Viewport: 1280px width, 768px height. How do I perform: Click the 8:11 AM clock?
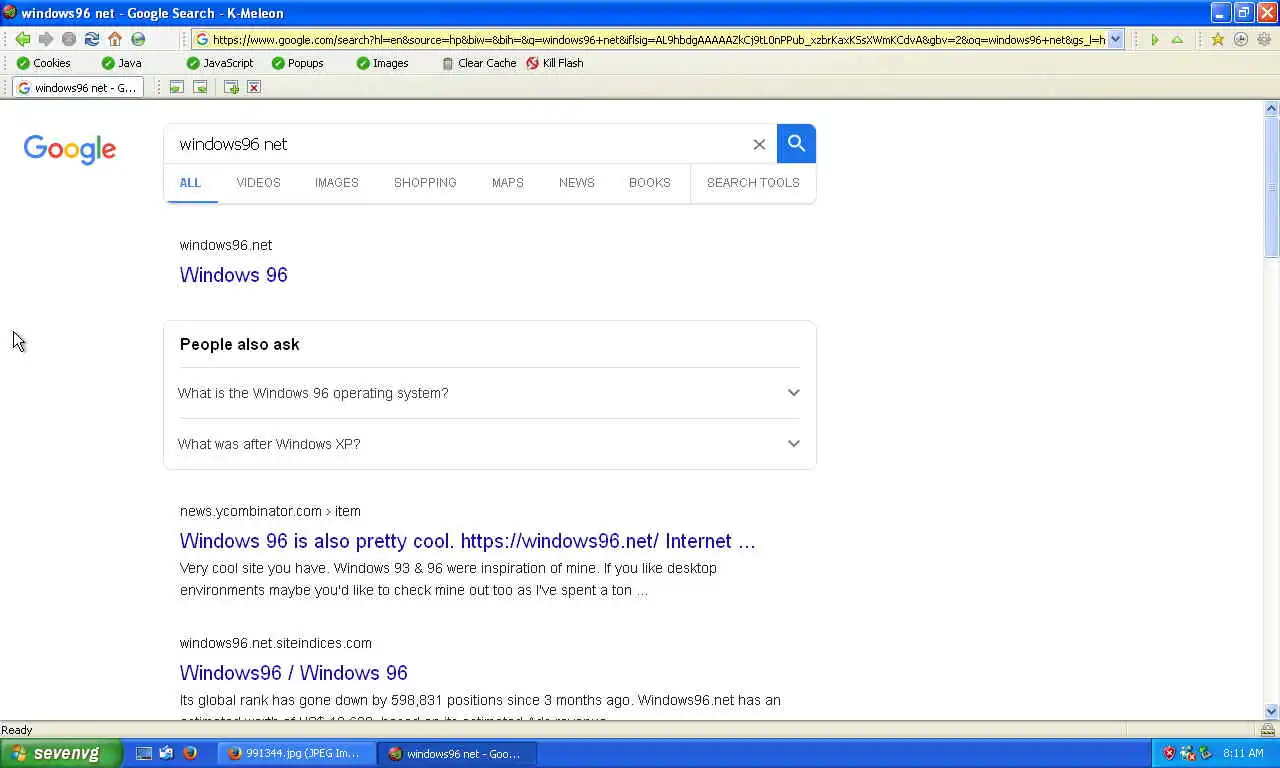point(1243,753)
